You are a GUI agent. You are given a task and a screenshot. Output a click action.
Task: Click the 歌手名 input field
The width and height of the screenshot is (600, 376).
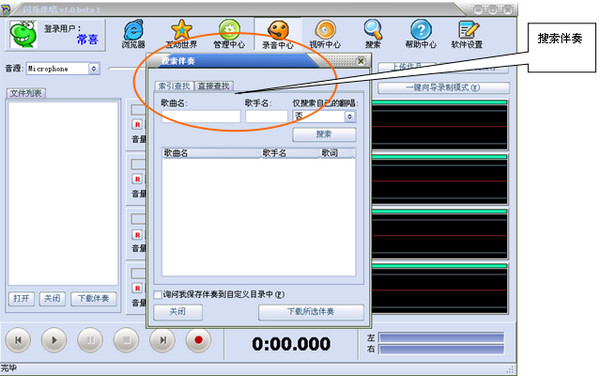266,116
